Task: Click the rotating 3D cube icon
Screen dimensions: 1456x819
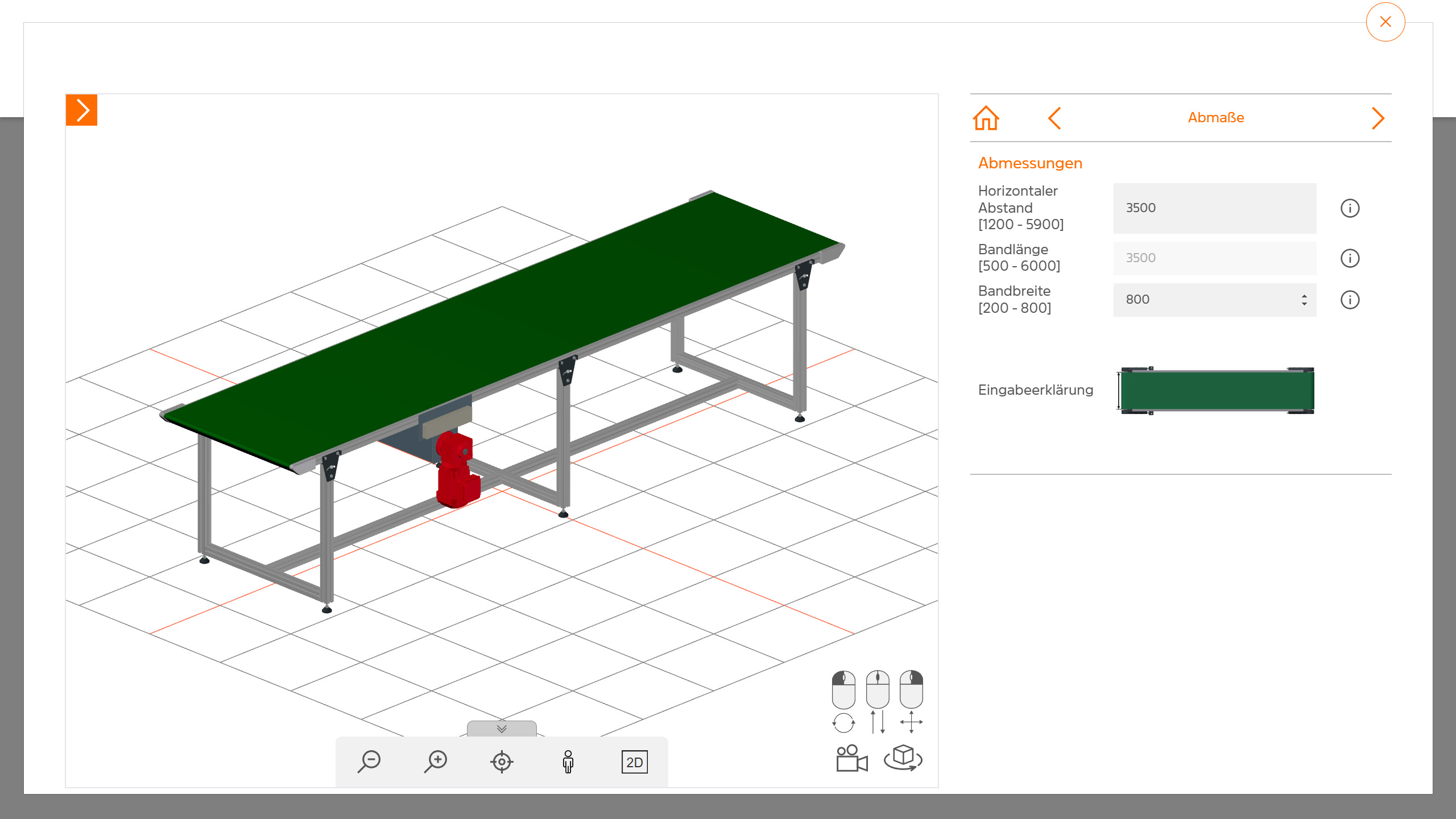Action: pyautogui.click(x=903, y=758)
